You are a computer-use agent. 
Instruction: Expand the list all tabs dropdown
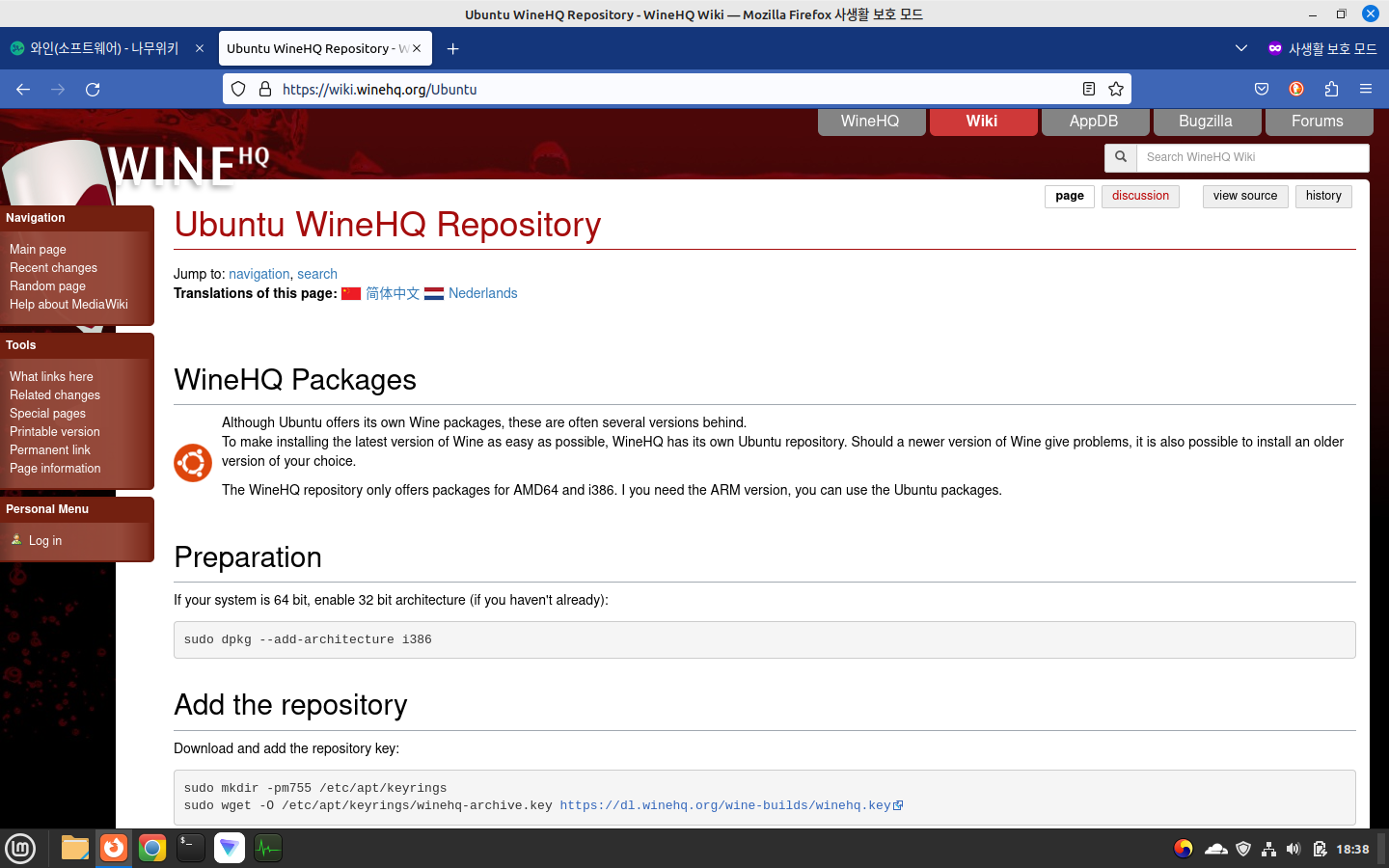click(1241, 48)
